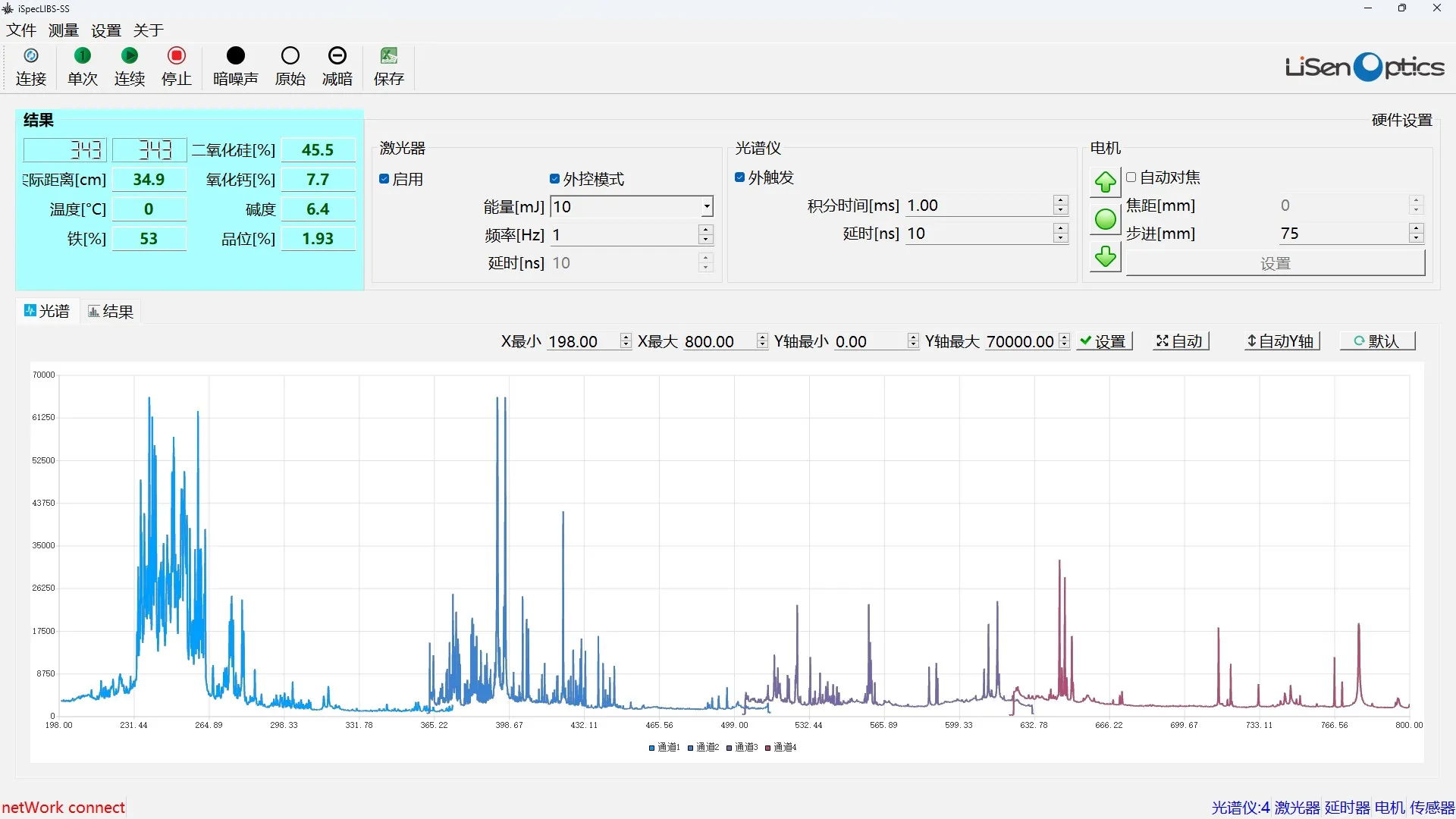This screenshot has height=819, width=1456.
Task: Enable the 自动对焦 autofocus checkbox
Action: click(x=1131, y=177)
